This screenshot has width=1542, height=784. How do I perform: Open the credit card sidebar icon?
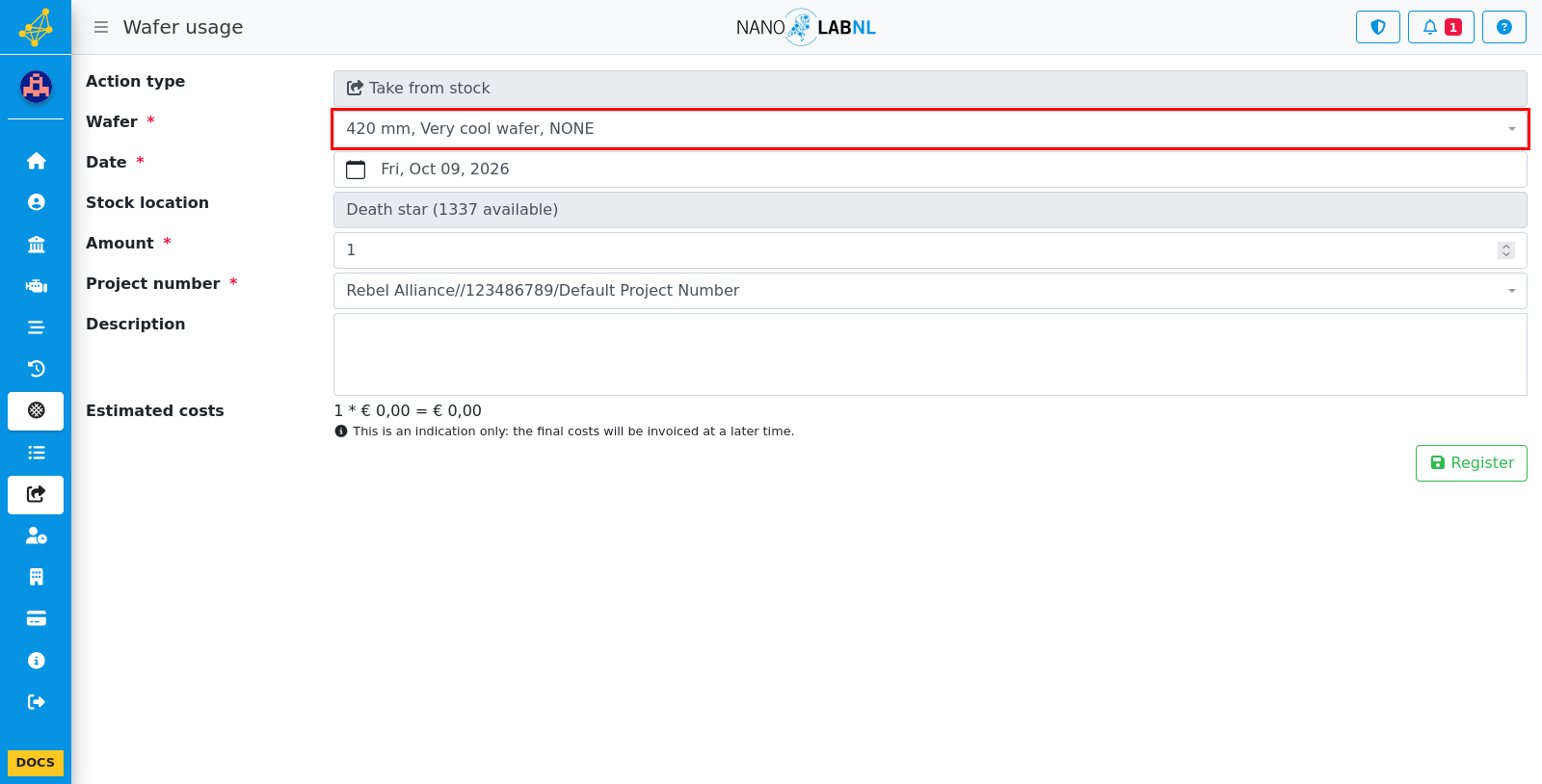(36, 618)
